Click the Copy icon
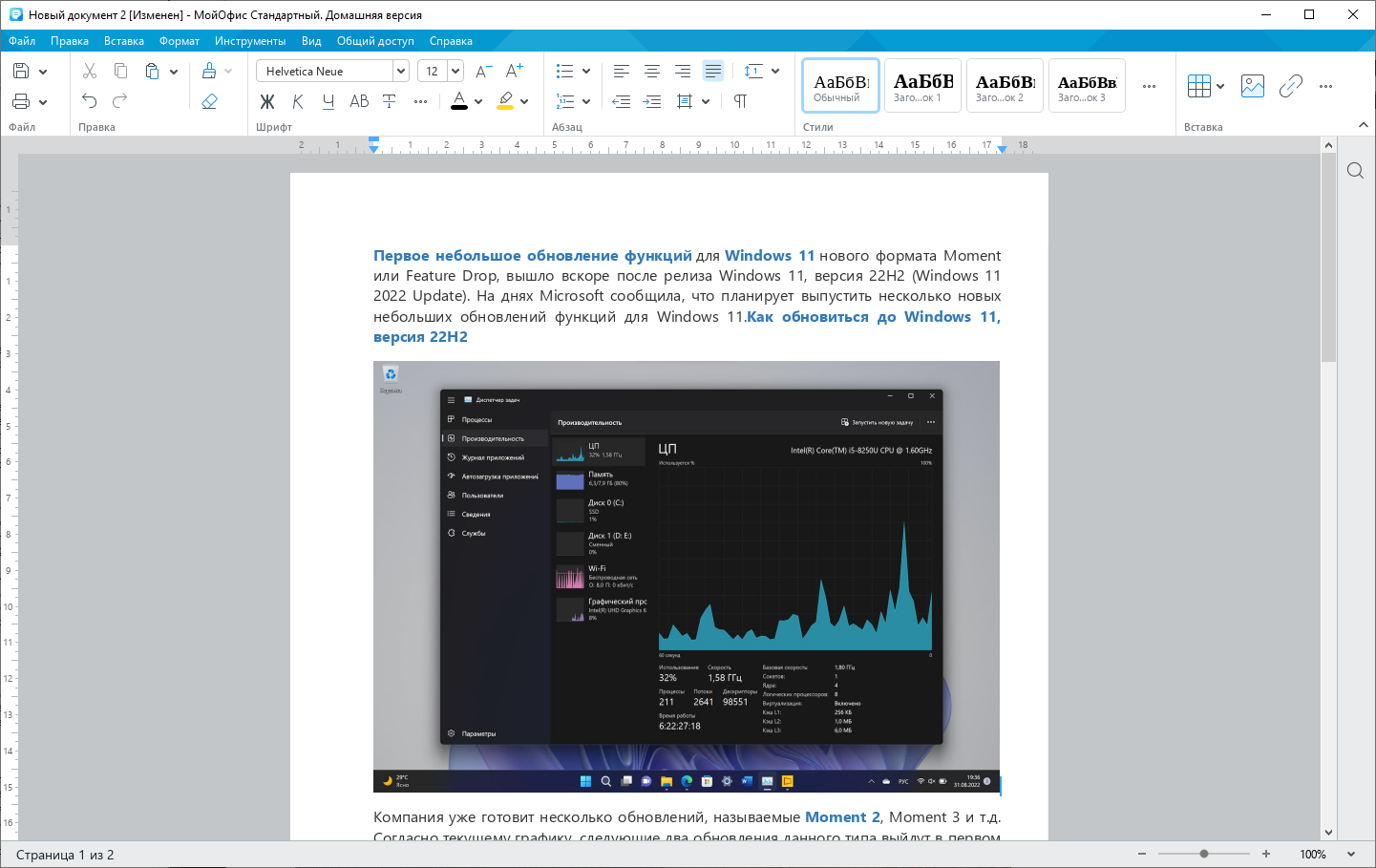The image size is (1376, 868). [x=120, y=71]
